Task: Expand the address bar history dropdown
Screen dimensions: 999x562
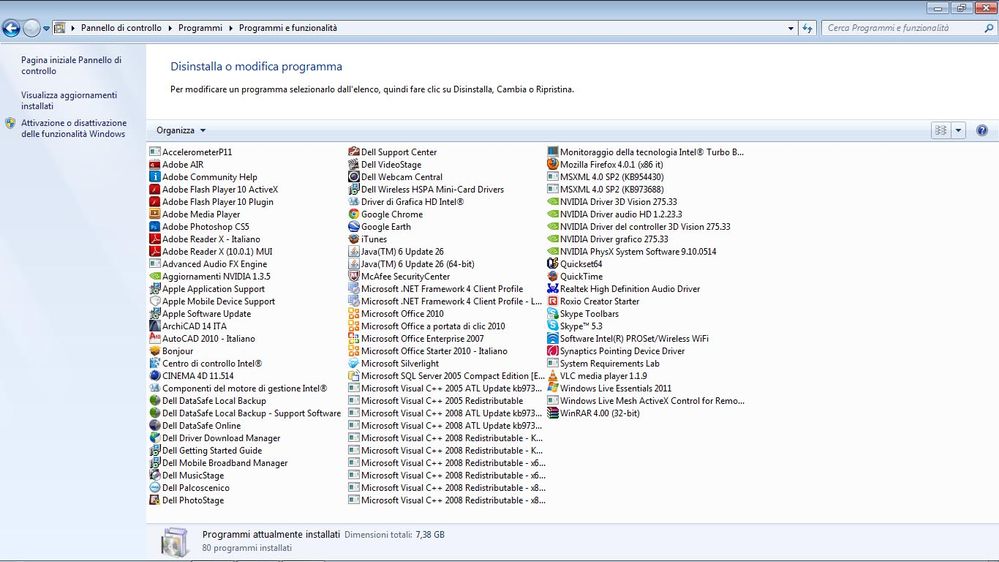Action: click(x=791, y=28)
